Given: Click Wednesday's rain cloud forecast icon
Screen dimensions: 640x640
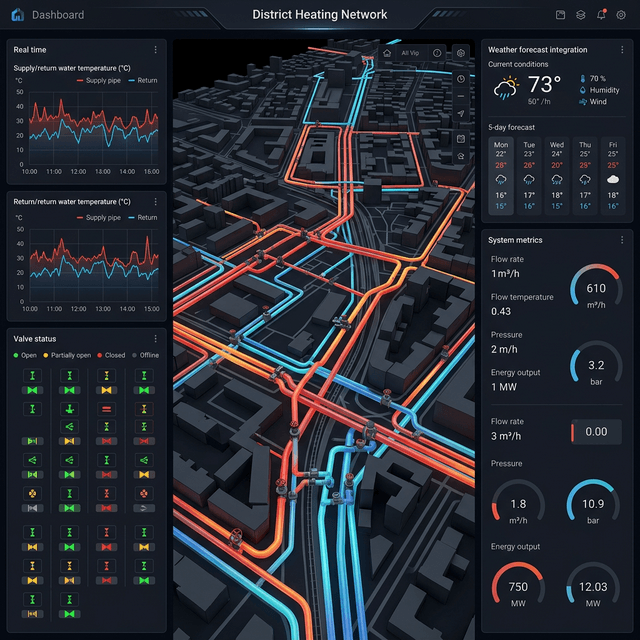Looking at the screenshot, I should [557, 180].
